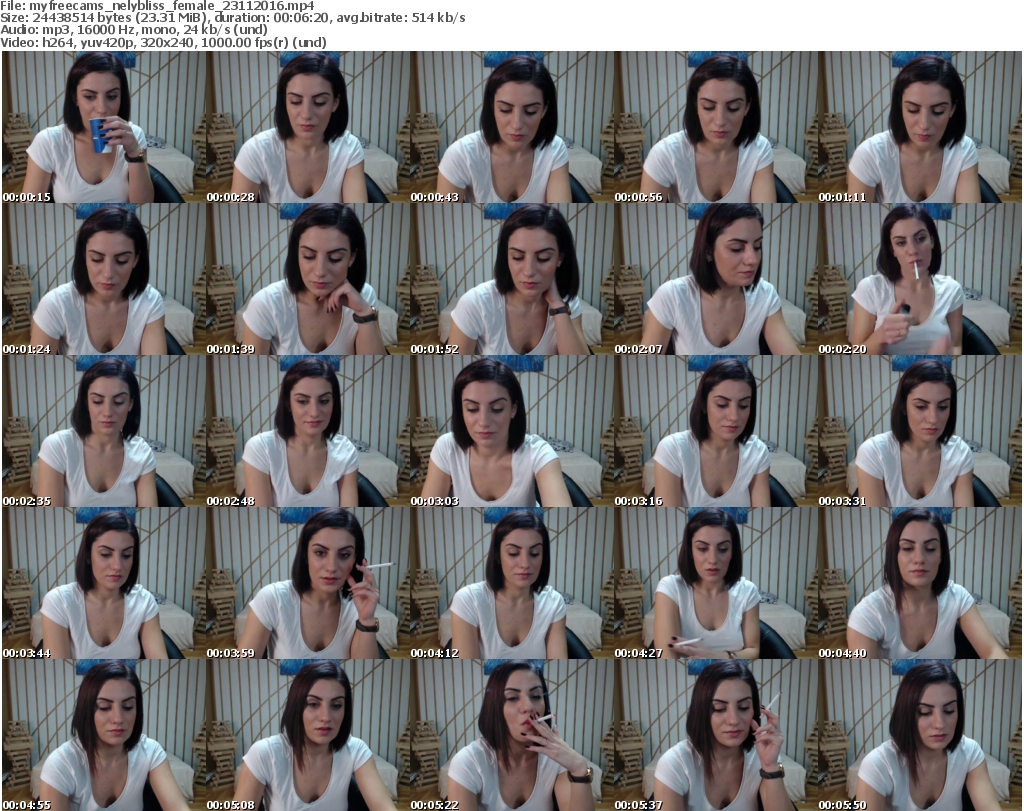Select the thumbnail timestamped 00:00:15
Viewport: 1024px width, 811px height.
104,127
